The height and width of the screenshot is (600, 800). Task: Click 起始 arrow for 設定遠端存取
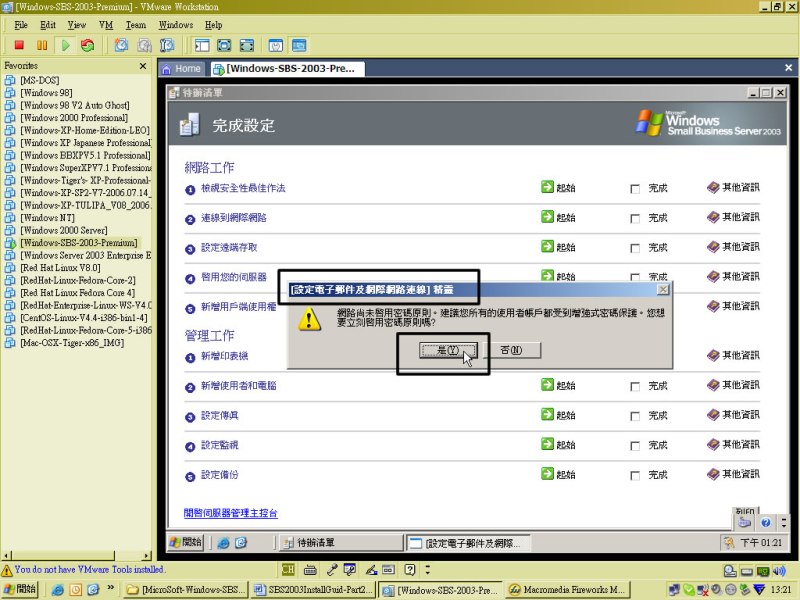click(x=547, y=246)
